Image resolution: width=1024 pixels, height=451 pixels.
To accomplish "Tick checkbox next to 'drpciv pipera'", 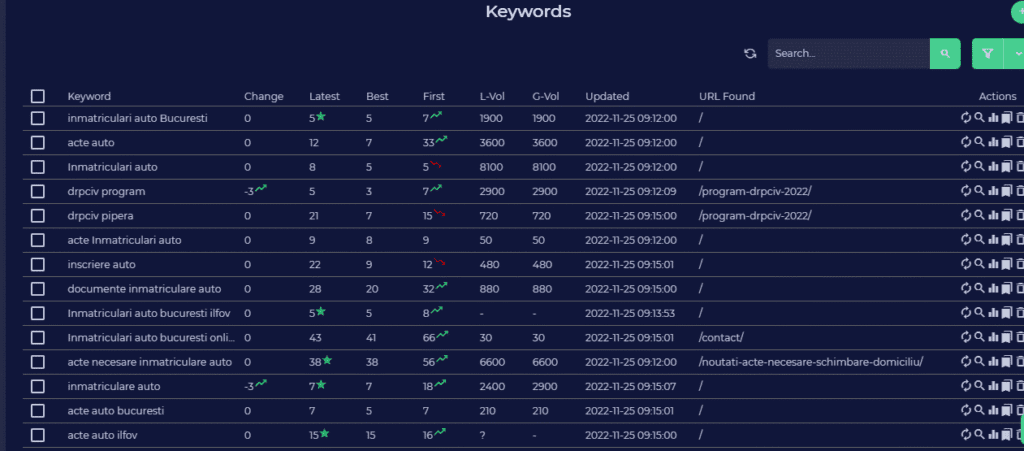I will tap(38, 216).
